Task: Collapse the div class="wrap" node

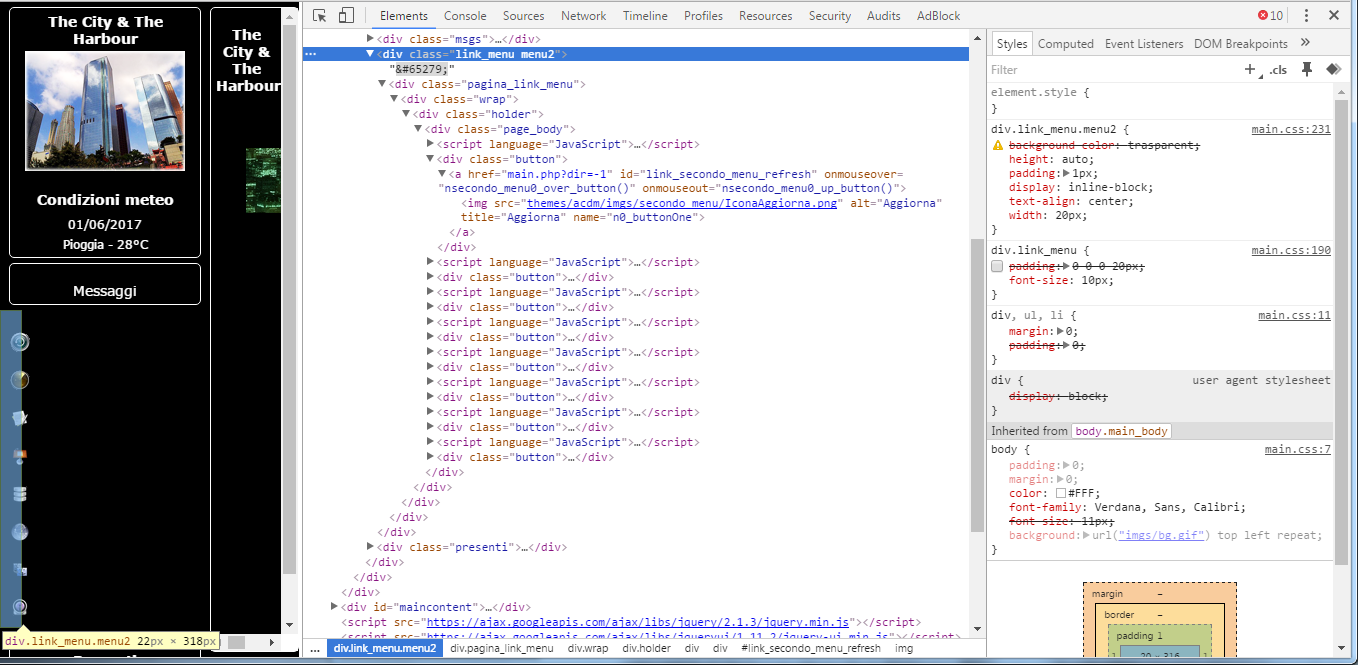Action: (x=395, y=100)
